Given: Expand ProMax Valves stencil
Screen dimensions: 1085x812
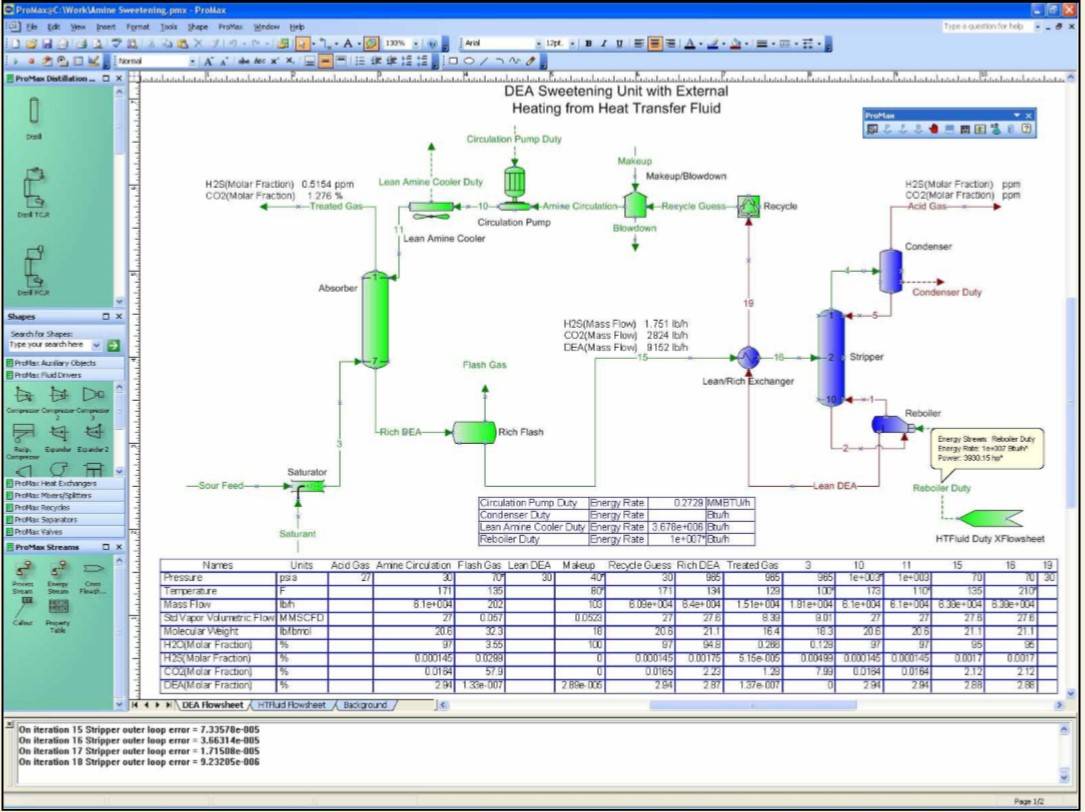Looking at the screenshot, I should click(x=64, y=532).
